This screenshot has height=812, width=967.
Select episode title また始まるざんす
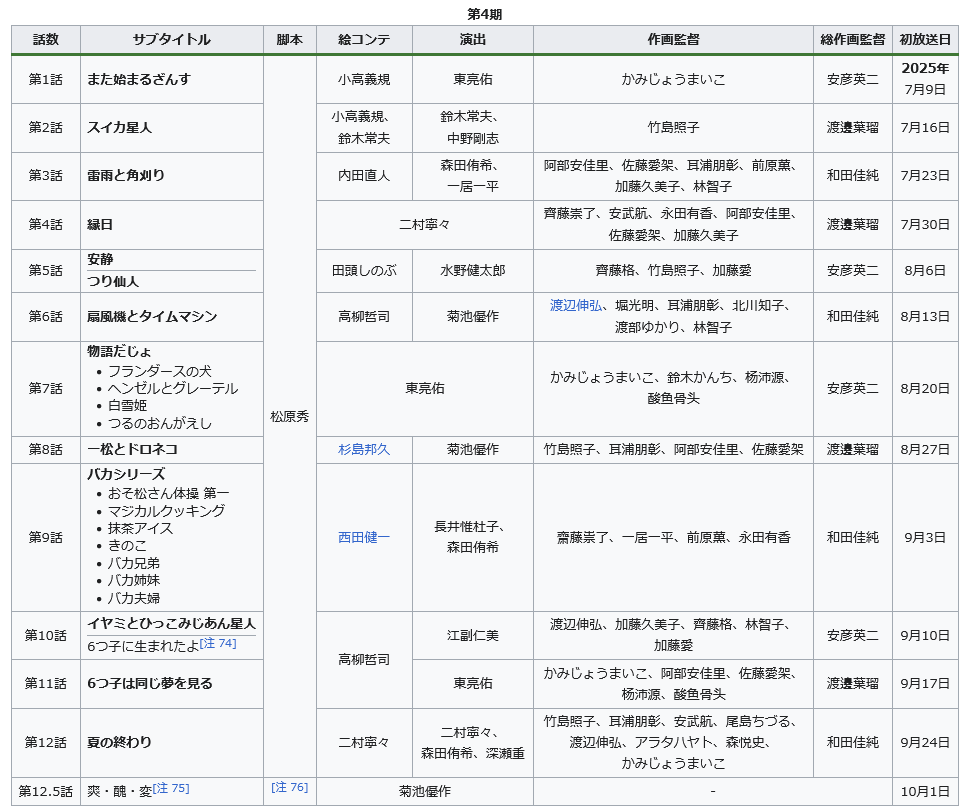[139, 80]
